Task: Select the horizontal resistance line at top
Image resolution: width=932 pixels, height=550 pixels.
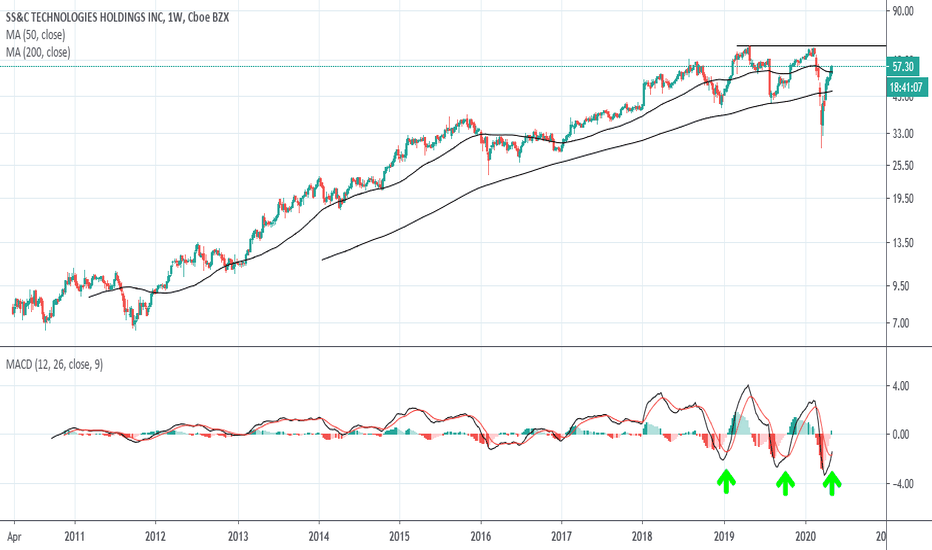Action: pos(811,46)
